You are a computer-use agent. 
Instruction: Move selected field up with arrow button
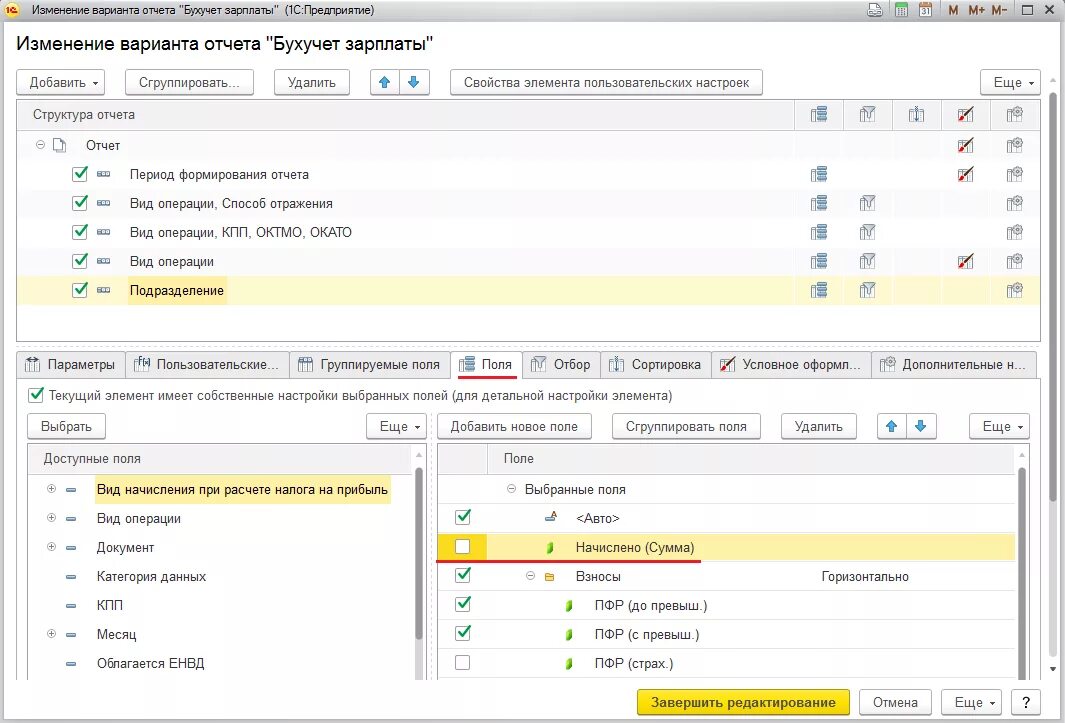pyautogui.click(x=892, y=426)
